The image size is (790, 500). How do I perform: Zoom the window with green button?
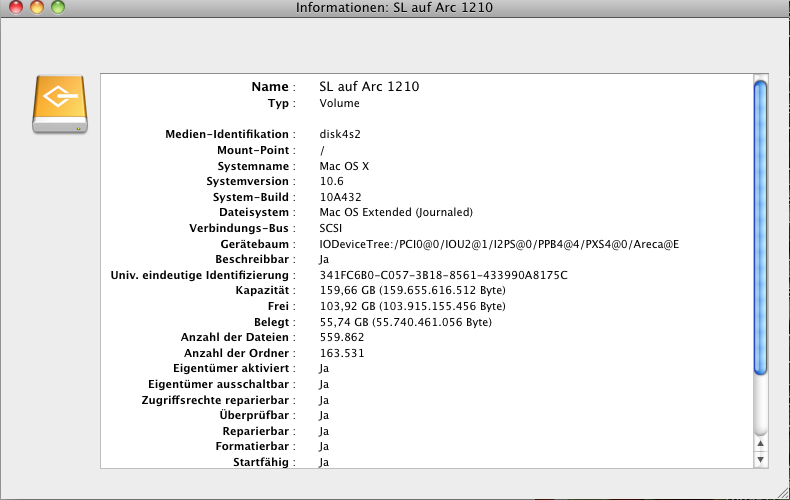58,7
